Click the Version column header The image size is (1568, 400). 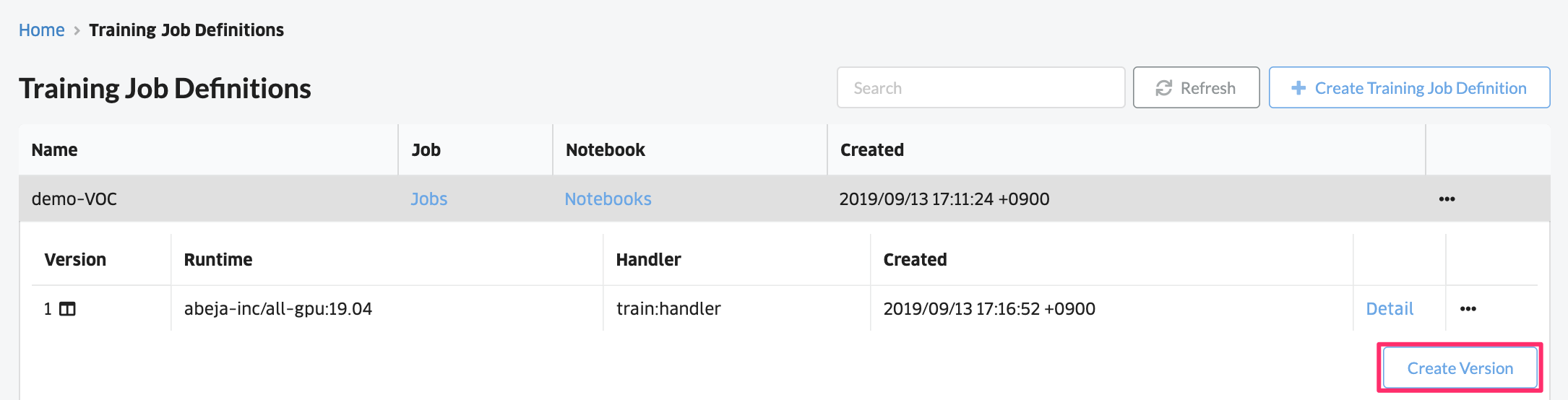pos(75,260)
